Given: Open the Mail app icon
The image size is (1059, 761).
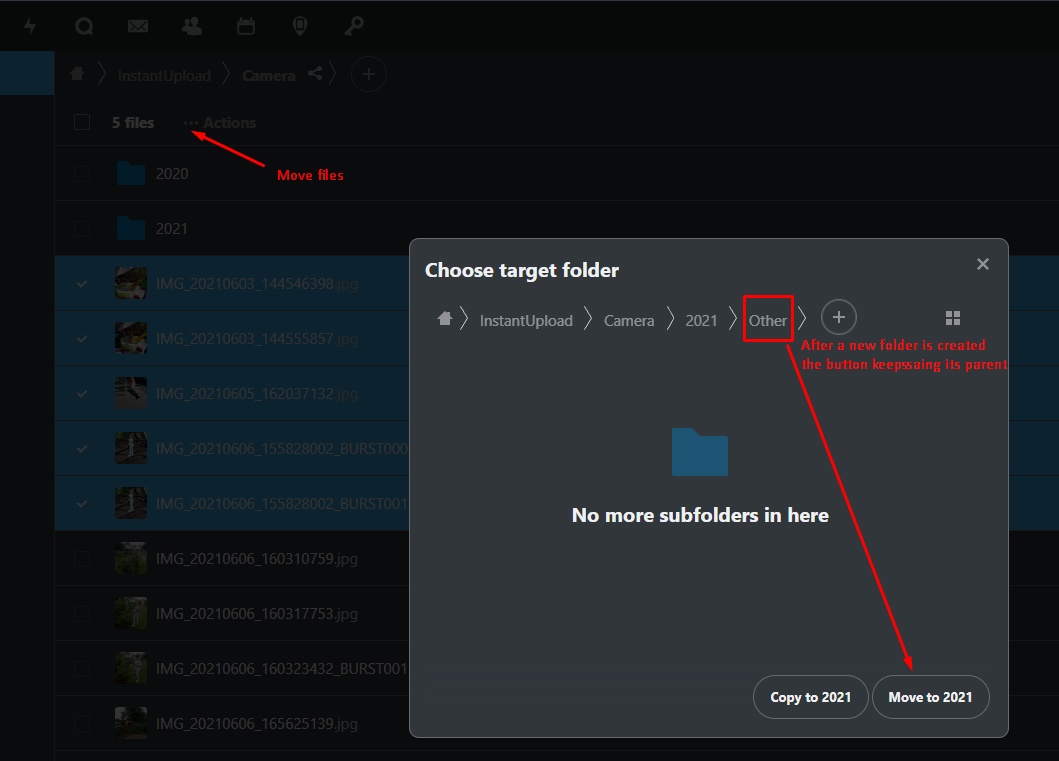Looking at the screenshot, I should (138, 25).
